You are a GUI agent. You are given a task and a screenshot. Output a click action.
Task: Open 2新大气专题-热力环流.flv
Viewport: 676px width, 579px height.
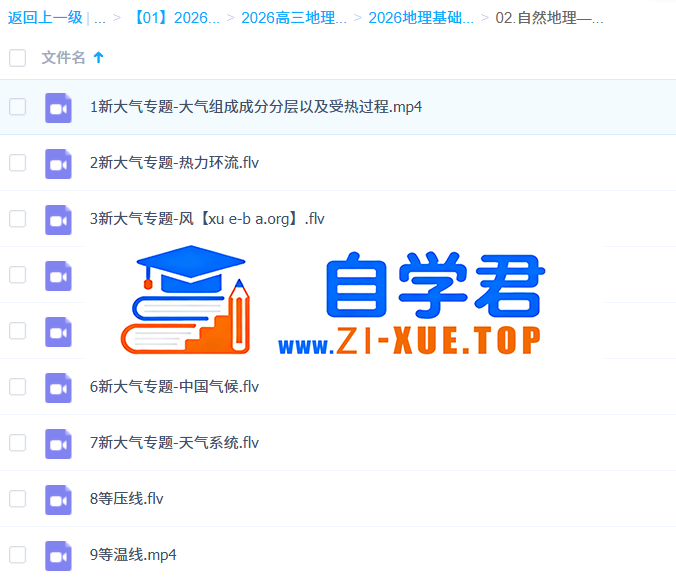coord(174,163)
